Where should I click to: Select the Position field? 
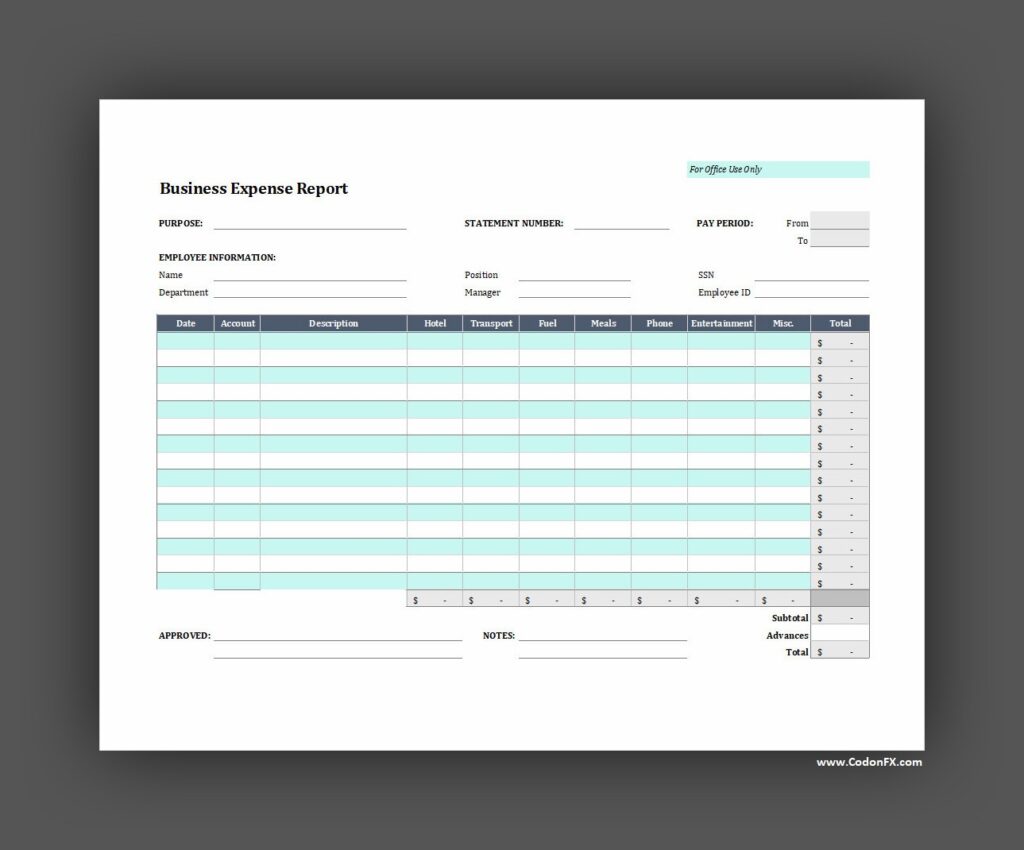click(x=574, y=274)
